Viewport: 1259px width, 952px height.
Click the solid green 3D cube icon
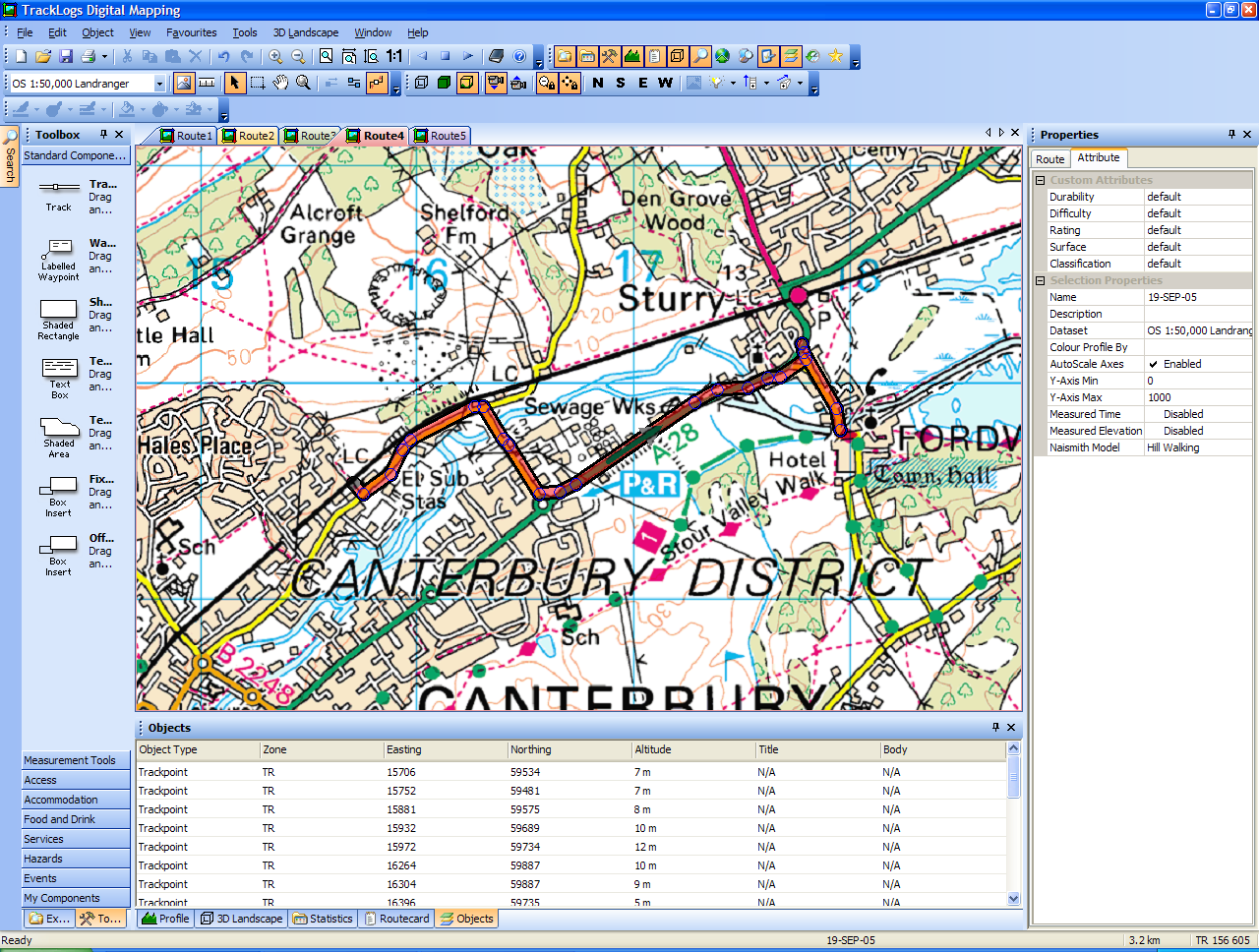pos(444,84)
